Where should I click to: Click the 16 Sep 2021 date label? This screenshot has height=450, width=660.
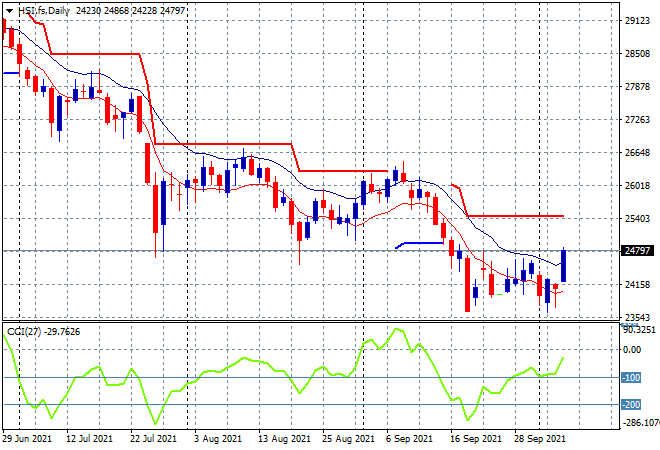476,439
